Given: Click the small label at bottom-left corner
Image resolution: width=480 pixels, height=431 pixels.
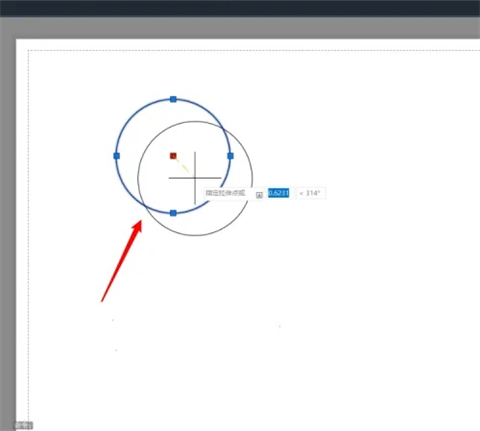Looking at the screenshot, I should click(23, 425).
